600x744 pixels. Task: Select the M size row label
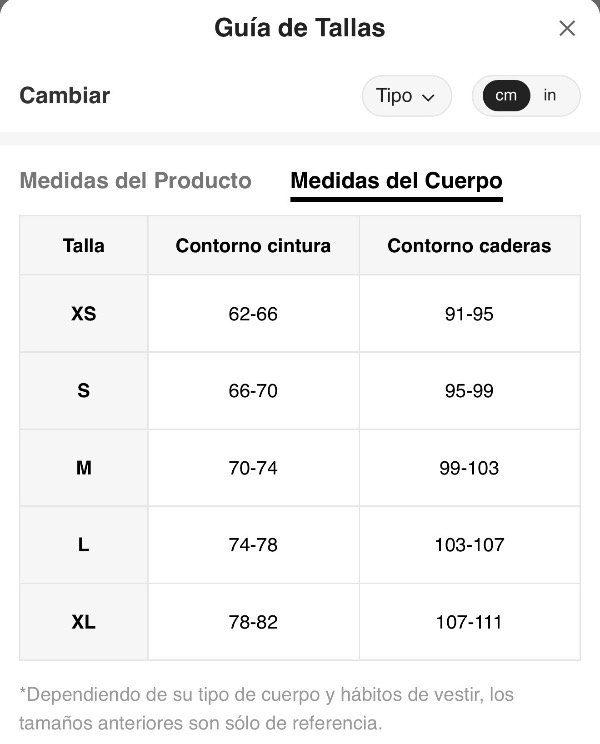(84, 468)
